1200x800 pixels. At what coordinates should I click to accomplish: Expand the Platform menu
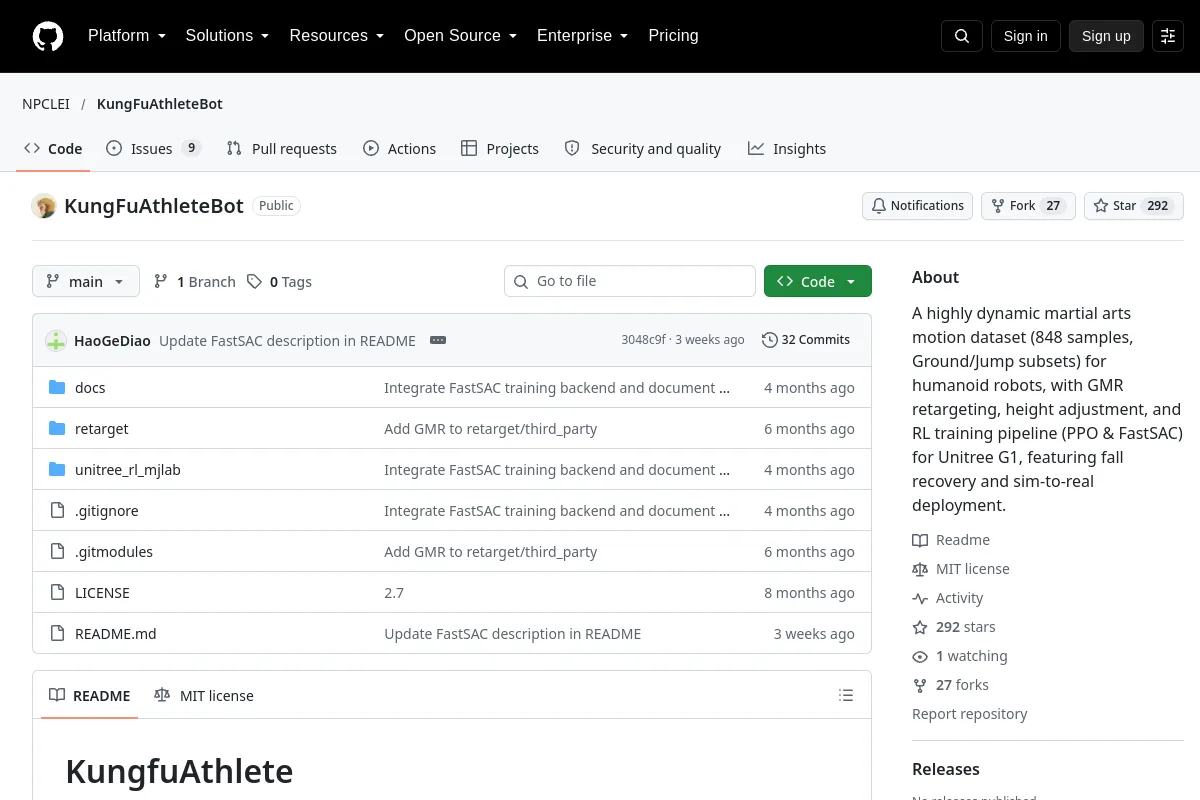127,36
